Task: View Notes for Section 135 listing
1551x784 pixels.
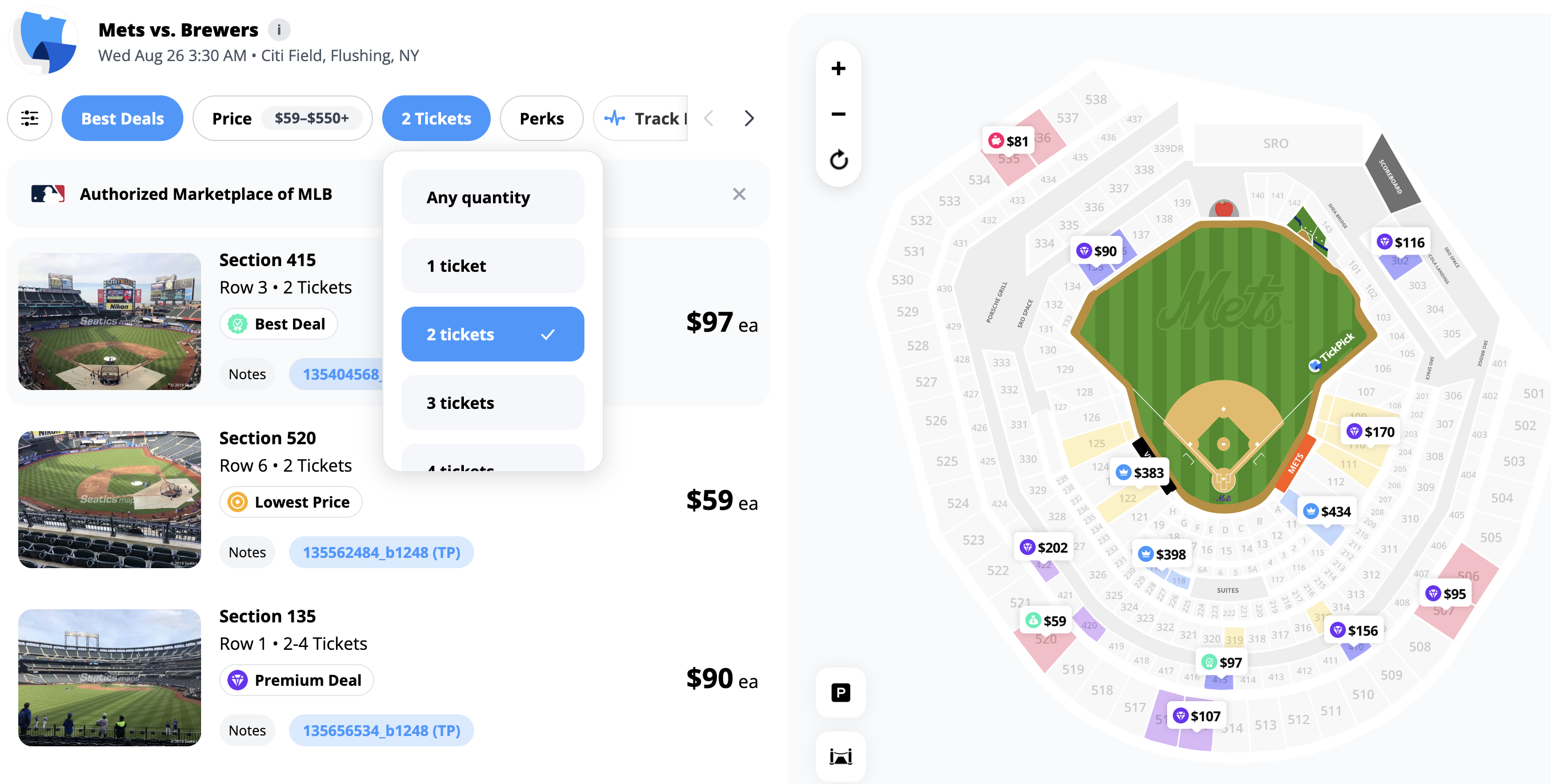Action: pos(247,730)
